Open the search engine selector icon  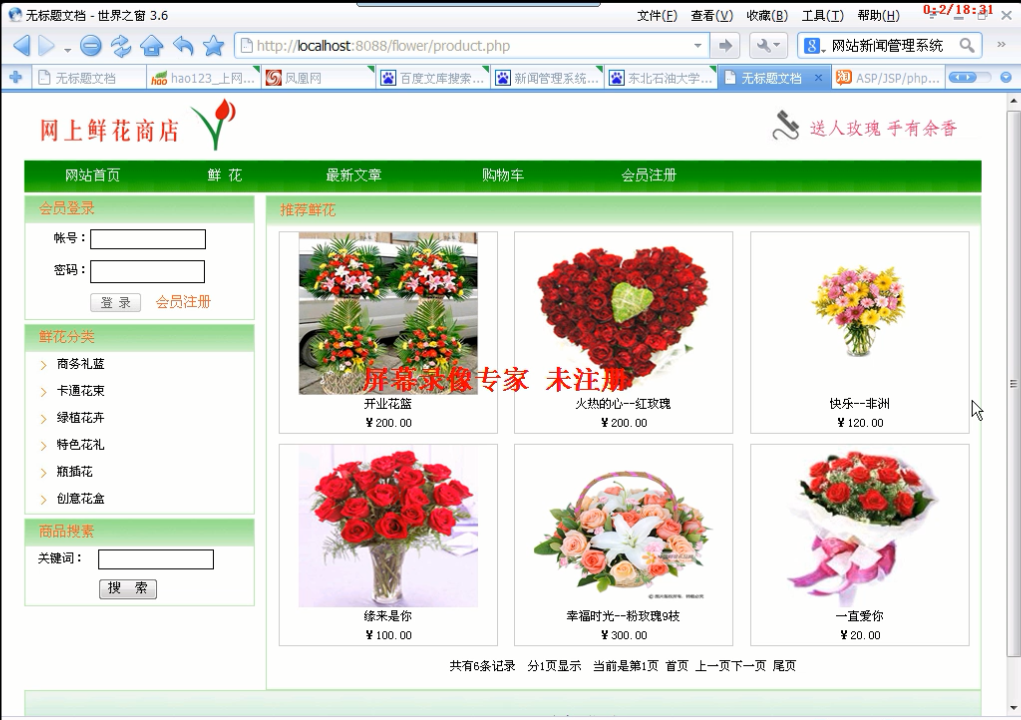tap(813, 46)
